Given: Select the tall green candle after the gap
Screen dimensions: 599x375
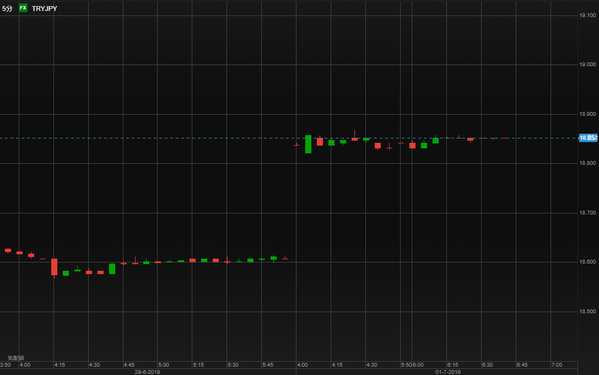Looking at the screenshot, I should [x=308, y=144].
